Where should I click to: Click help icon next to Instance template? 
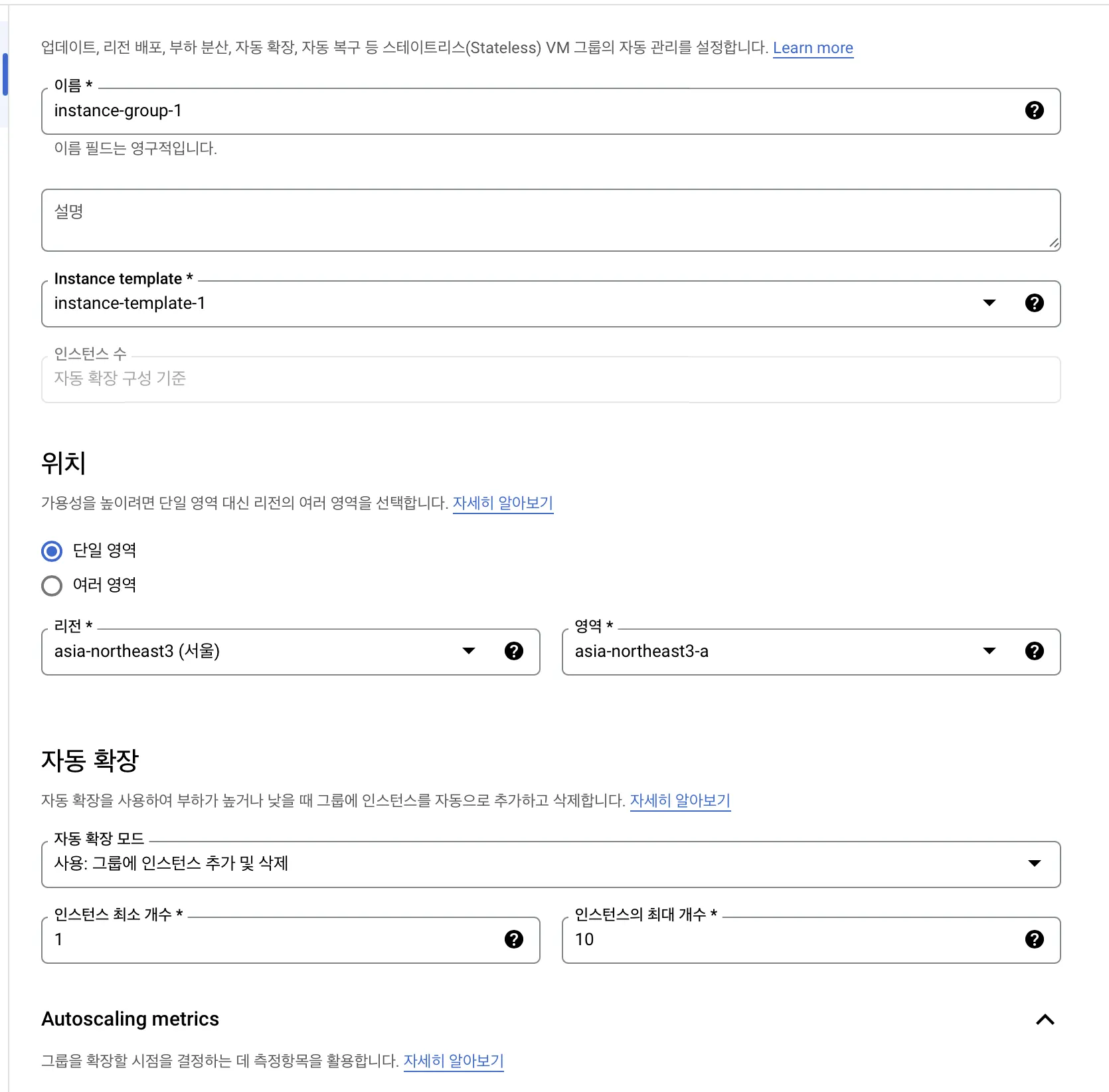[1034, 303]
